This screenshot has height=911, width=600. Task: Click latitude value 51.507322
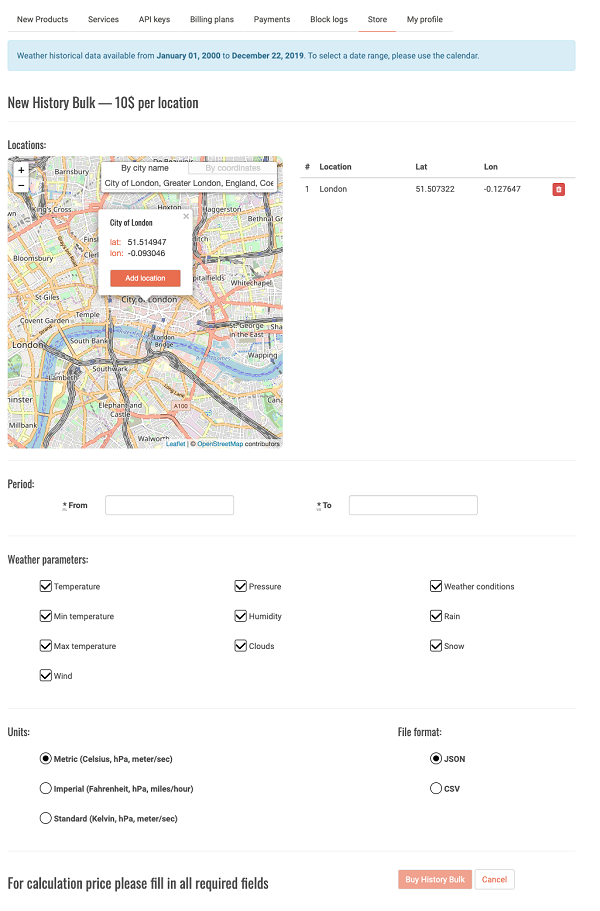click(x=435, y=189)
